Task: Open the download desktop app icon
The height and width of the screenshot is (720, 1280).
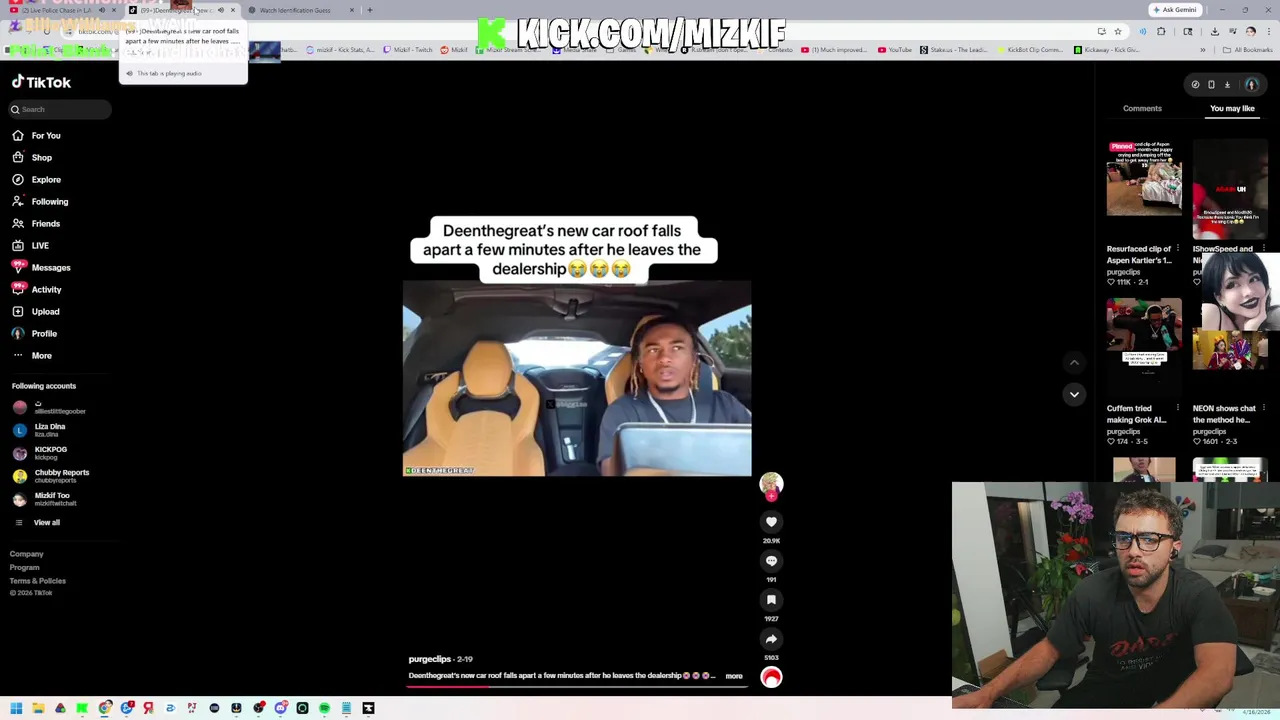Action: pyautogui.click(x=1227, y=85)
